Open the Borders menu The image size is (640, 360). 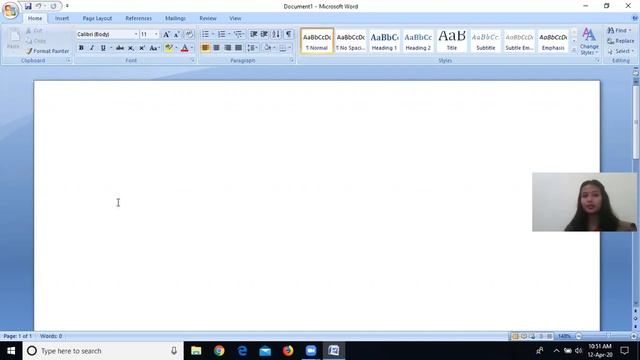pyautogui.click(x=285, y=48)
